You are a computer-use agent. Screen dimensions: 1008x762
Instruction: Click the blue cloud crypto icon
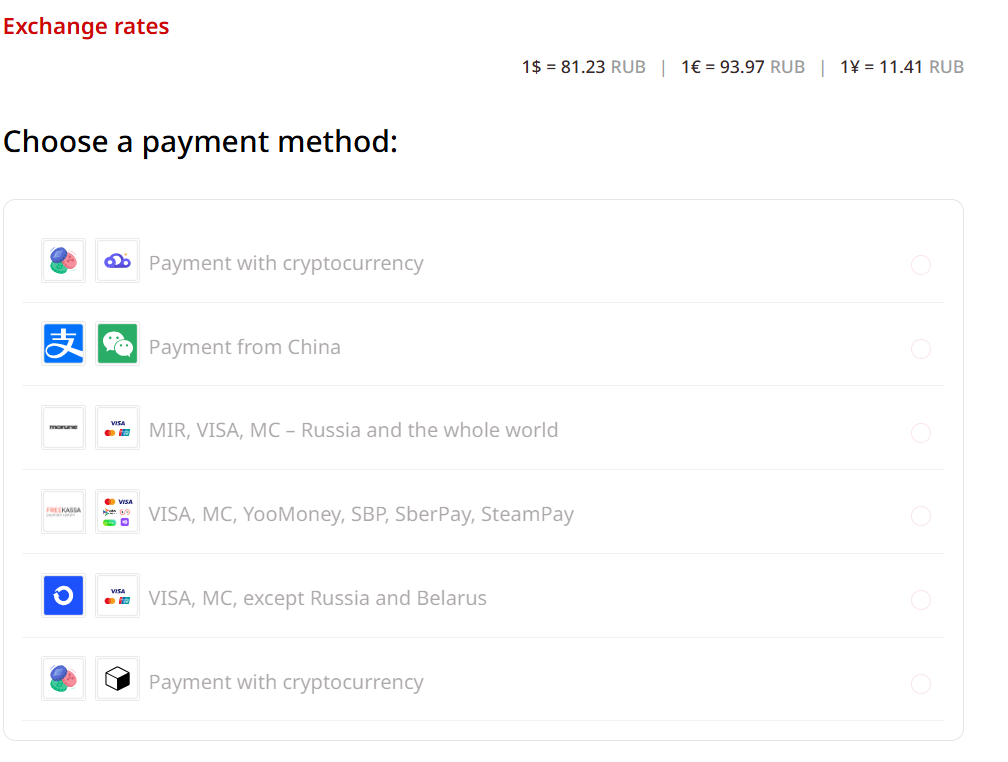click(117, 260)
